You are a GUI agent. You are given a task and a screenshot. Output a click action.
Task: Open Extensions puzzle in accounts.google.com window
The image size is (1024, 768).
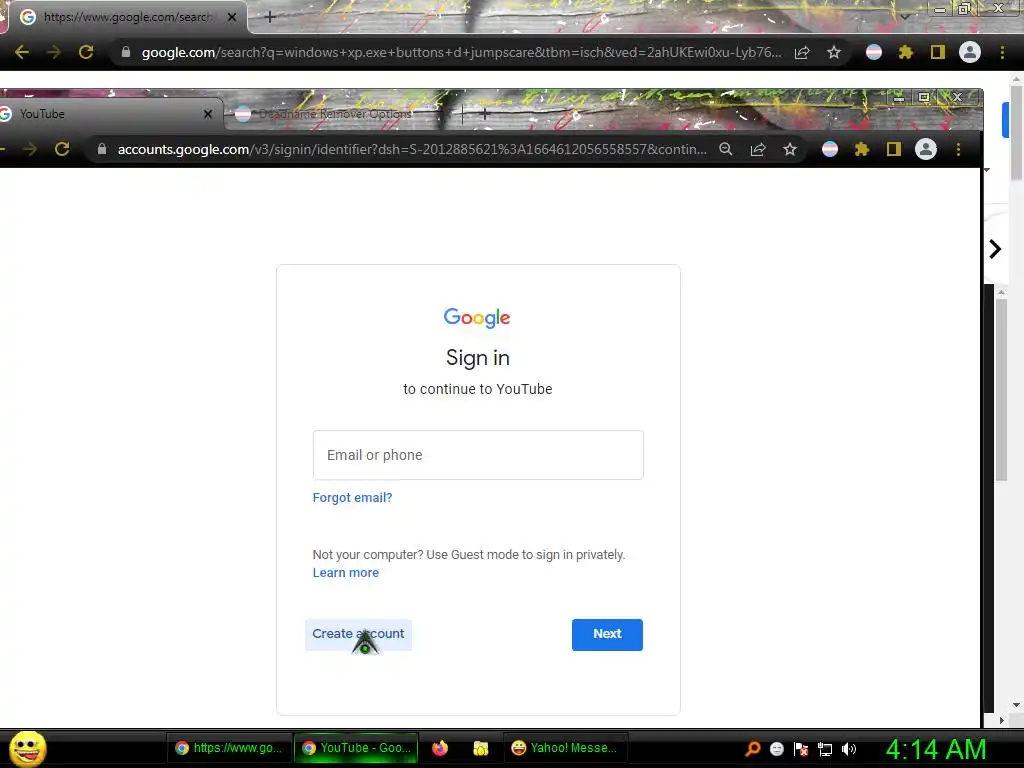pyautogui.click(x=862, y=150)
